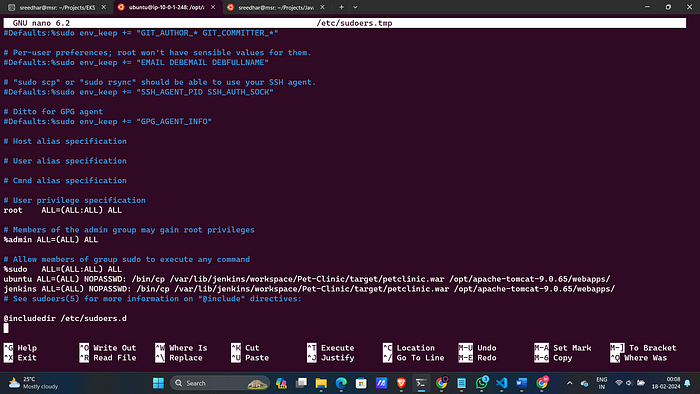Open the volume control in tray
Screen dimensions: 700x394
click(x=629, y=383)
